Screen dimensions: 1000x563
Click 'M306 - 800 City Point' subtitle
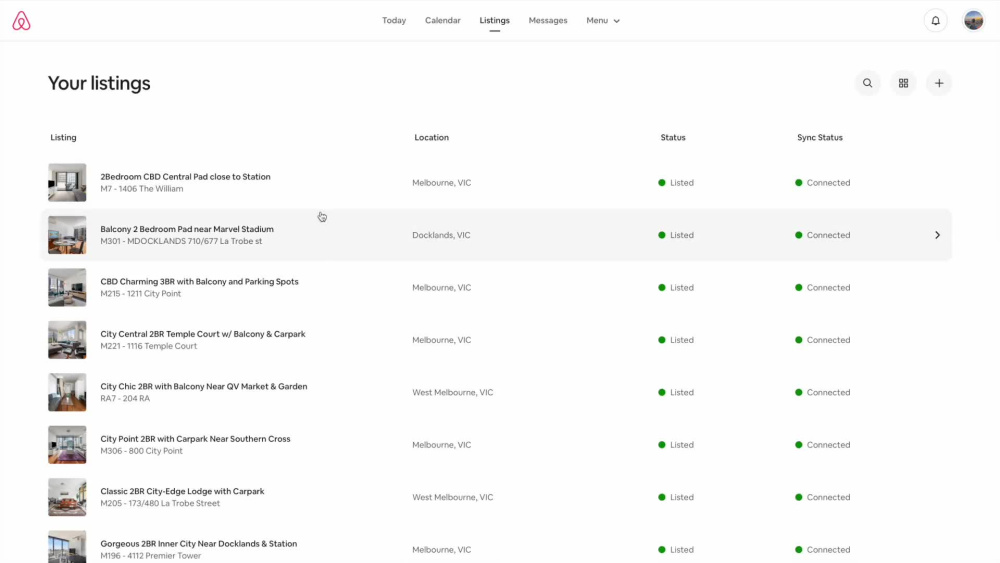point(141,451)
